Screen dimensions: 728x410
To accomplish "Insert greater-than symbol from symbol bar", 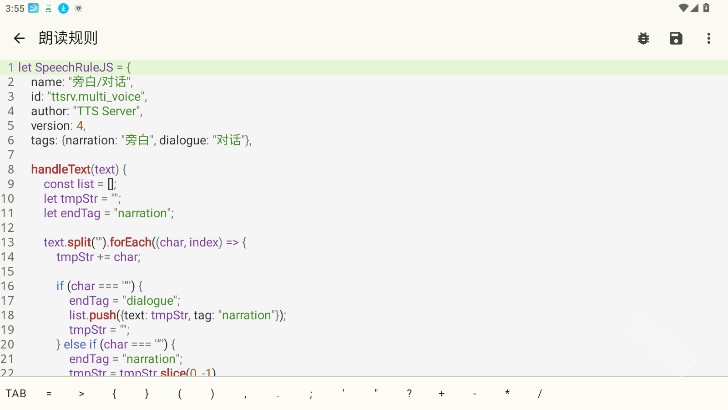I will pyautogui.click(x=82, y=394).
